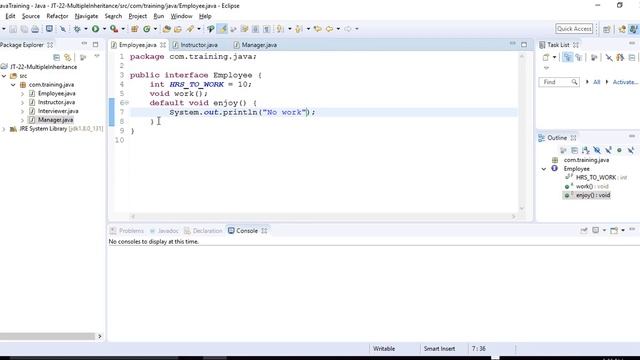Maximize the editor area

point(524,44)
